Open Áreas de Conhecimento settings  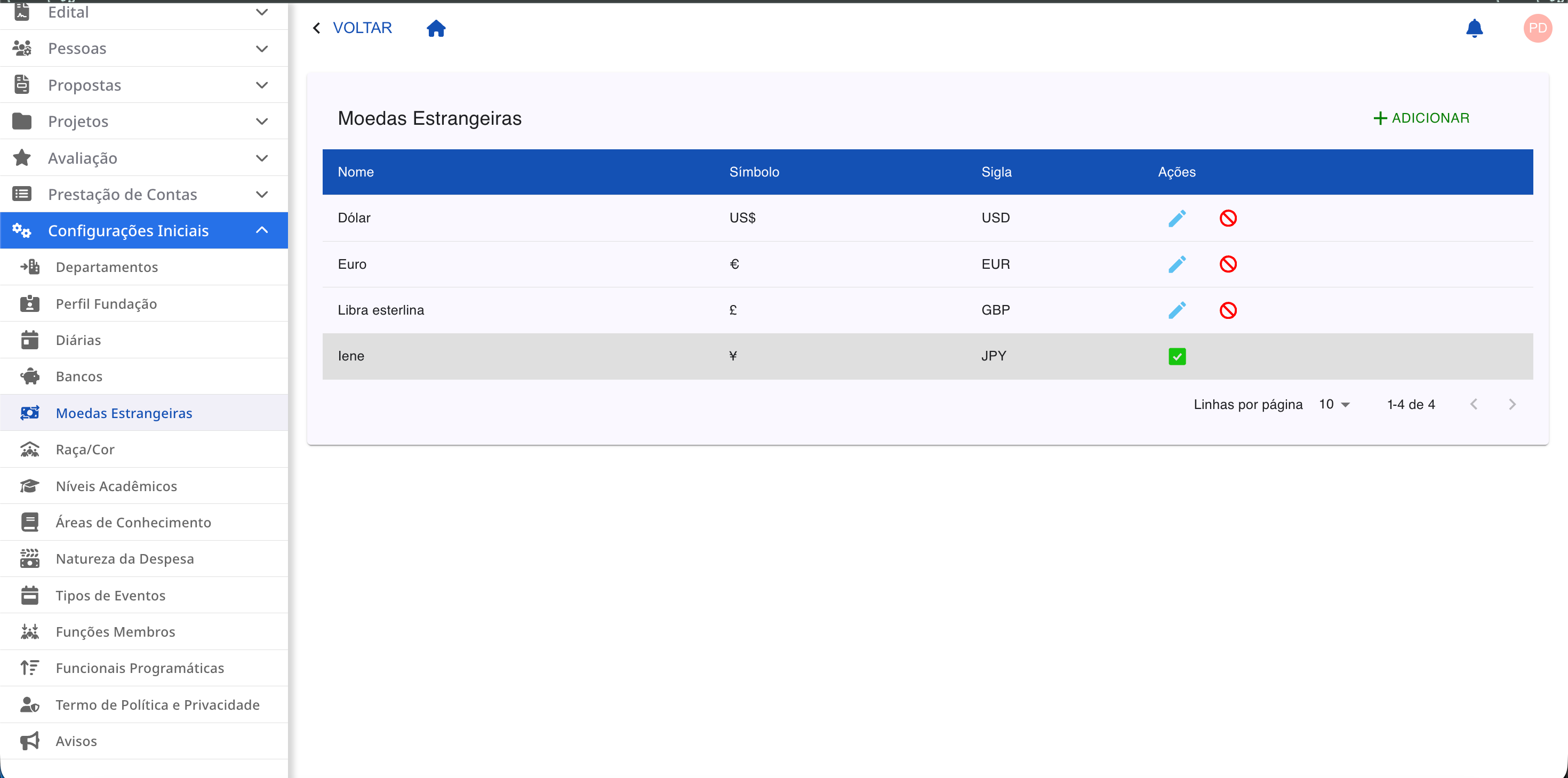[x=143, y=523]
